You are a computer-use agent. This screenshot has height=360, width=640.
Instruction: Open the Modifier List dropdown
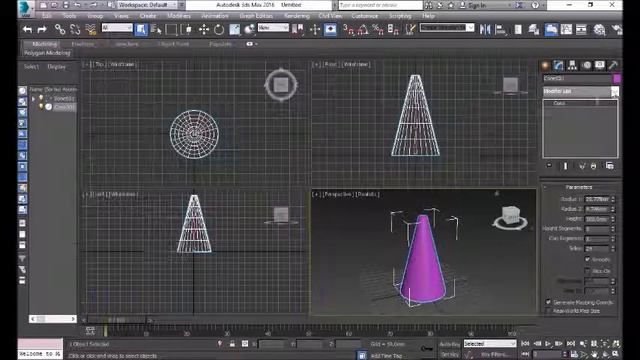[x=580, y=91]
